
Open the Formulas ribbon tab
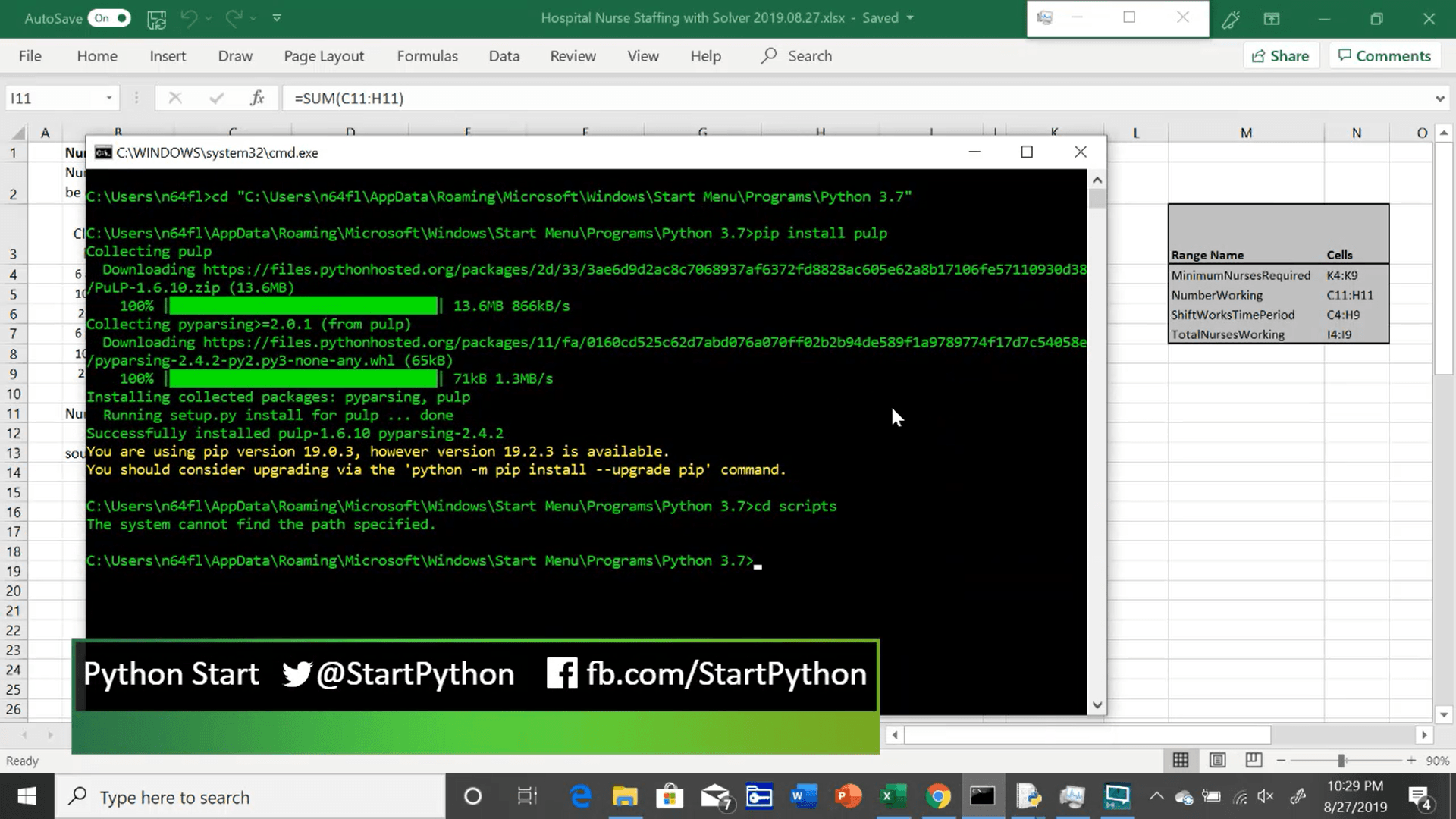427,56
